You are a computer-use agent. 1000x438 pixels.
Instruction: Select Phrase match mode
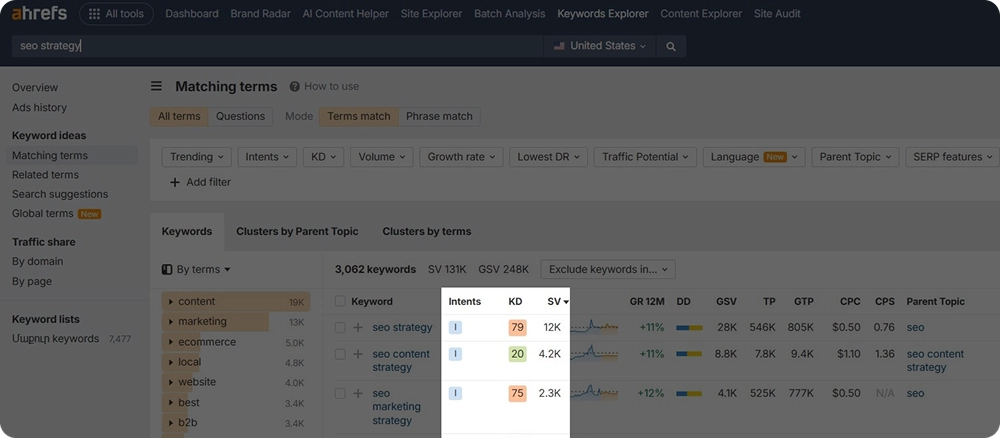pos(439,116)
